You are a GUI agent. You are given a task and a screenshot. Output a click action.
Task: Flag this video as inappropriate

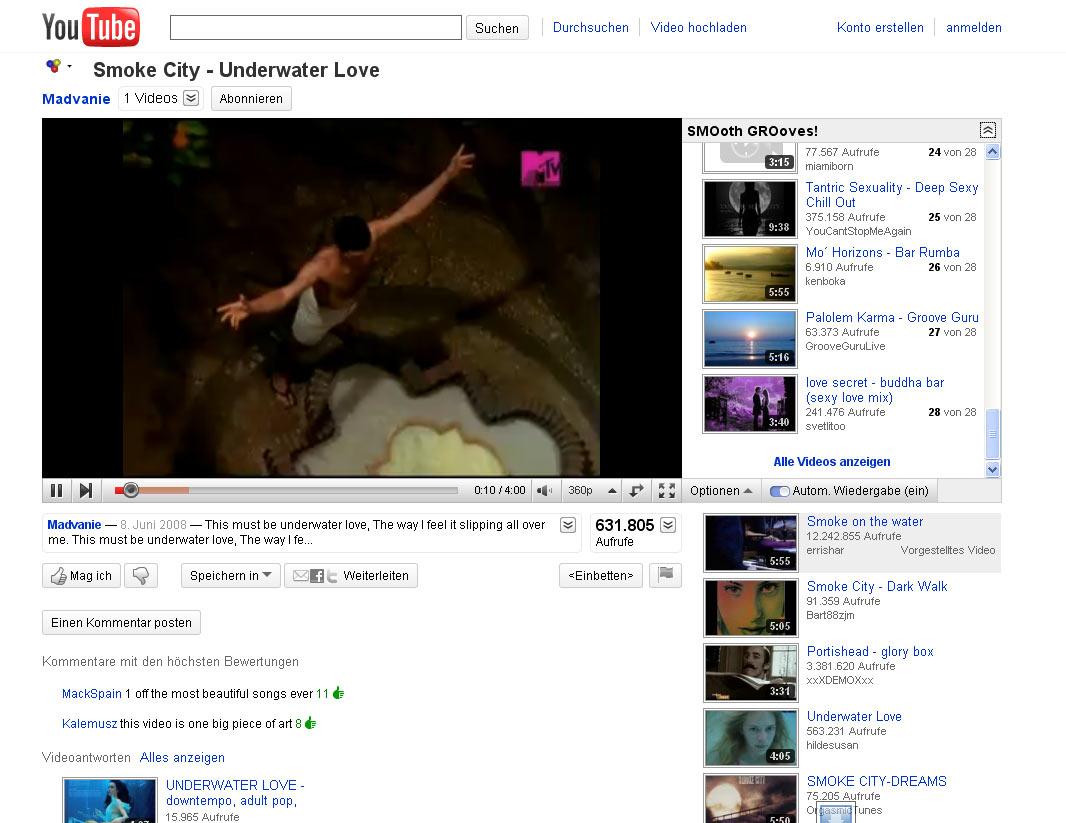(665, 575)
